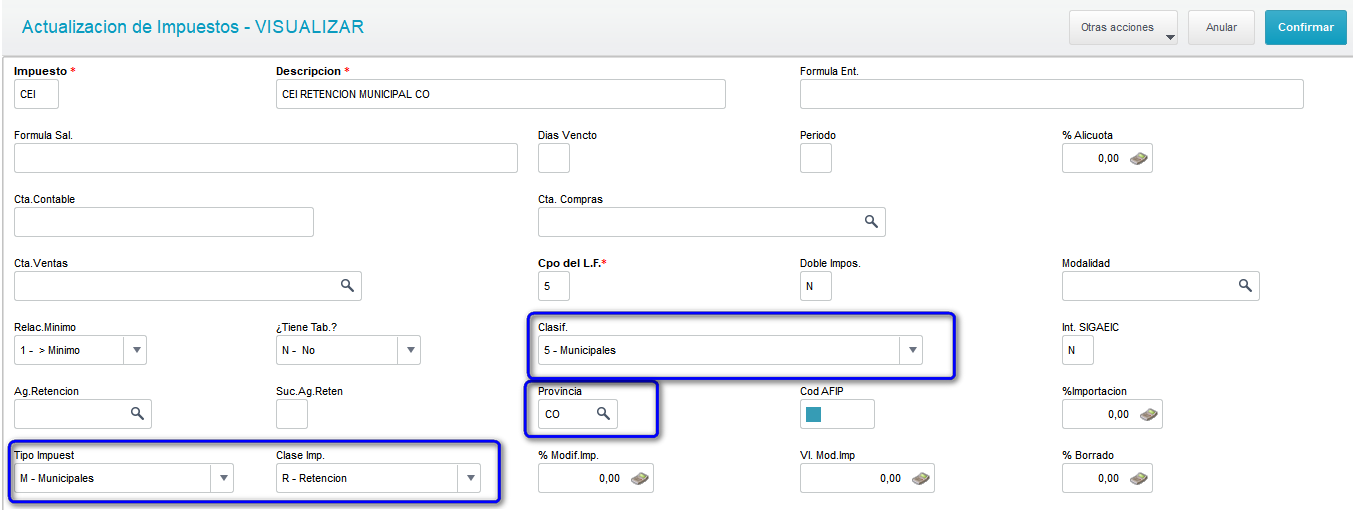Click the Cod AFIP blue square
The width and height of the screenshot is (1353, 510).
click(x=813, y=414)
